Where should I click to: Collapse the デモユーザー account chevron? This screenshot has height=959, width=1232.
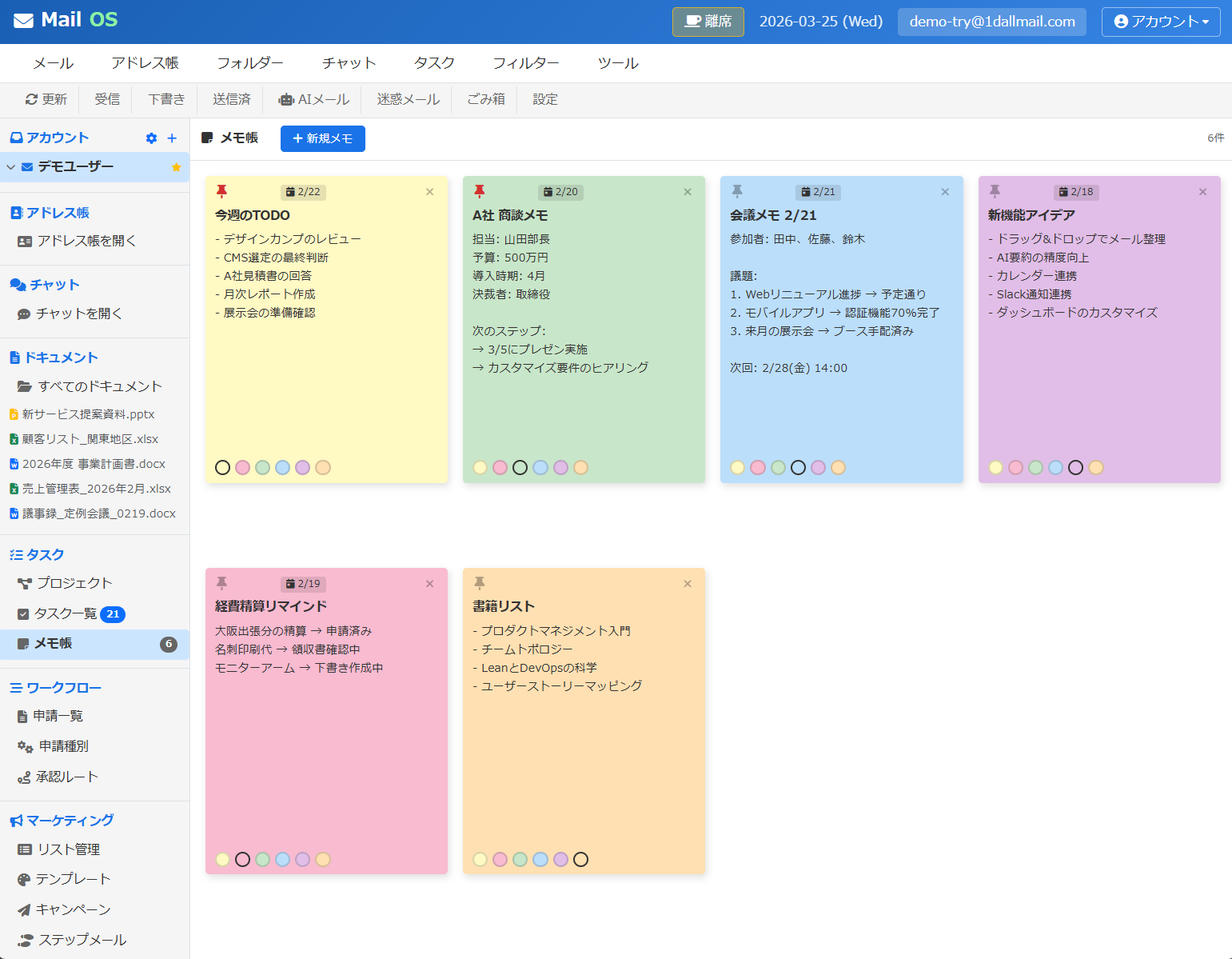point(11,167)
